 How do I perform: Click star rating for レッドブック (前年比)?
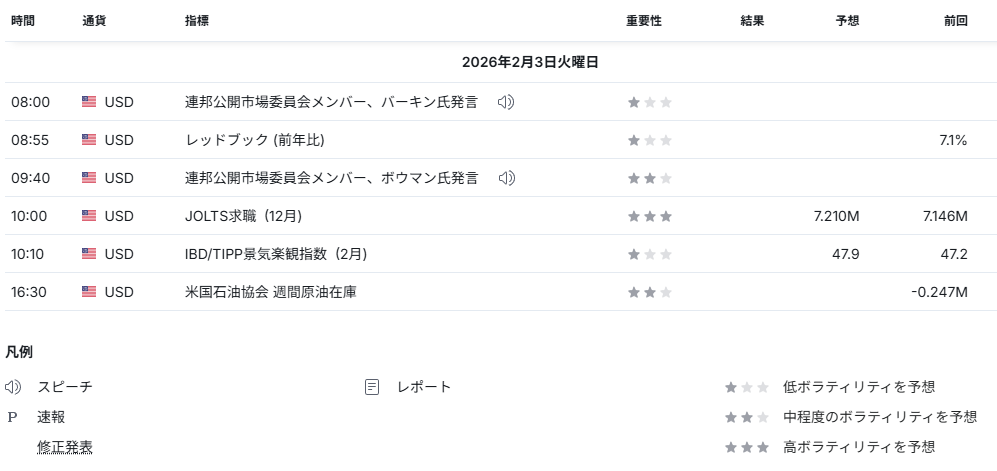coord(649,140)
